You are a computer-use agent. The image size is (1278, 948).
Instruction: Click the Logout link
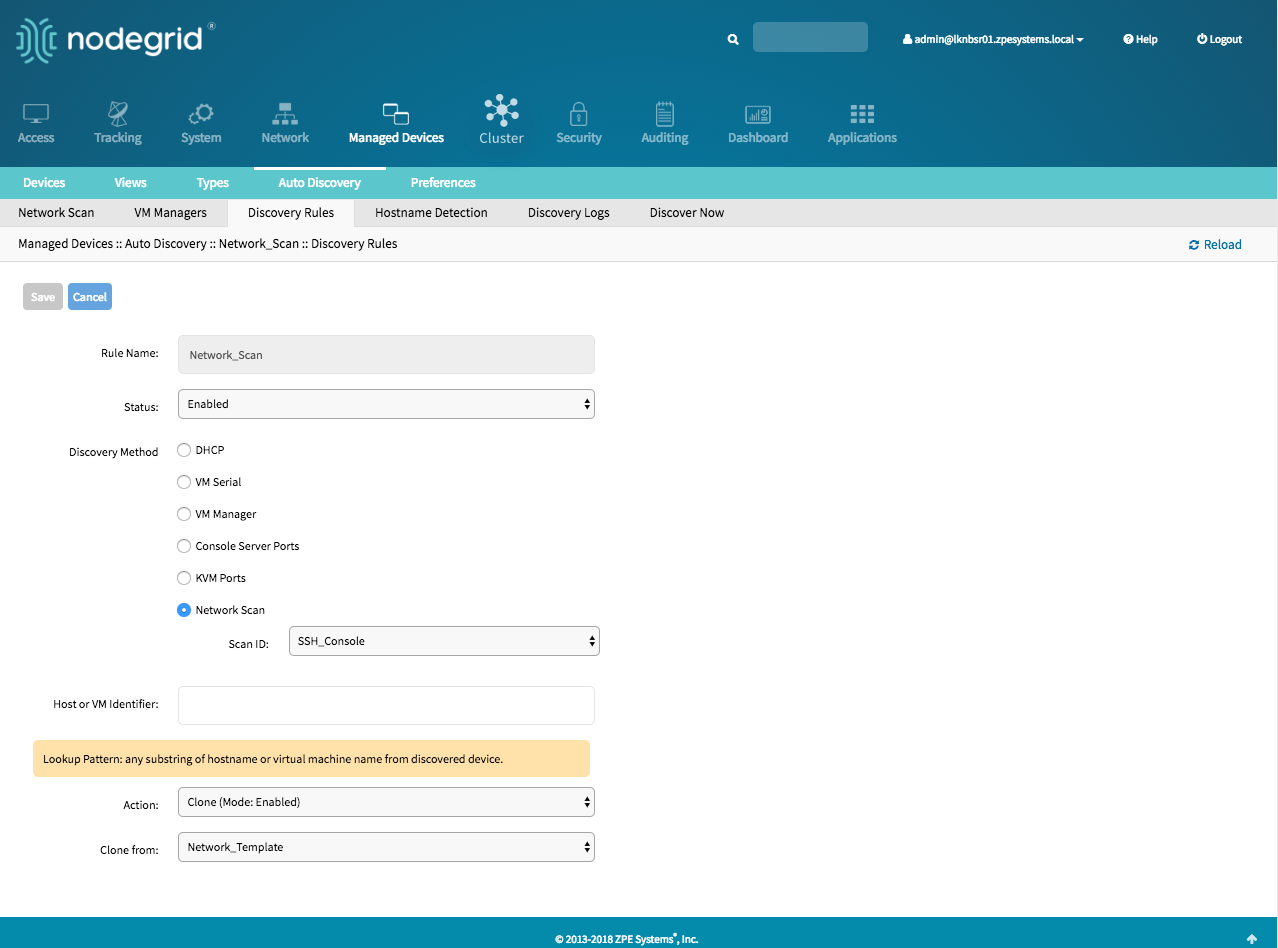(1219, 39)
